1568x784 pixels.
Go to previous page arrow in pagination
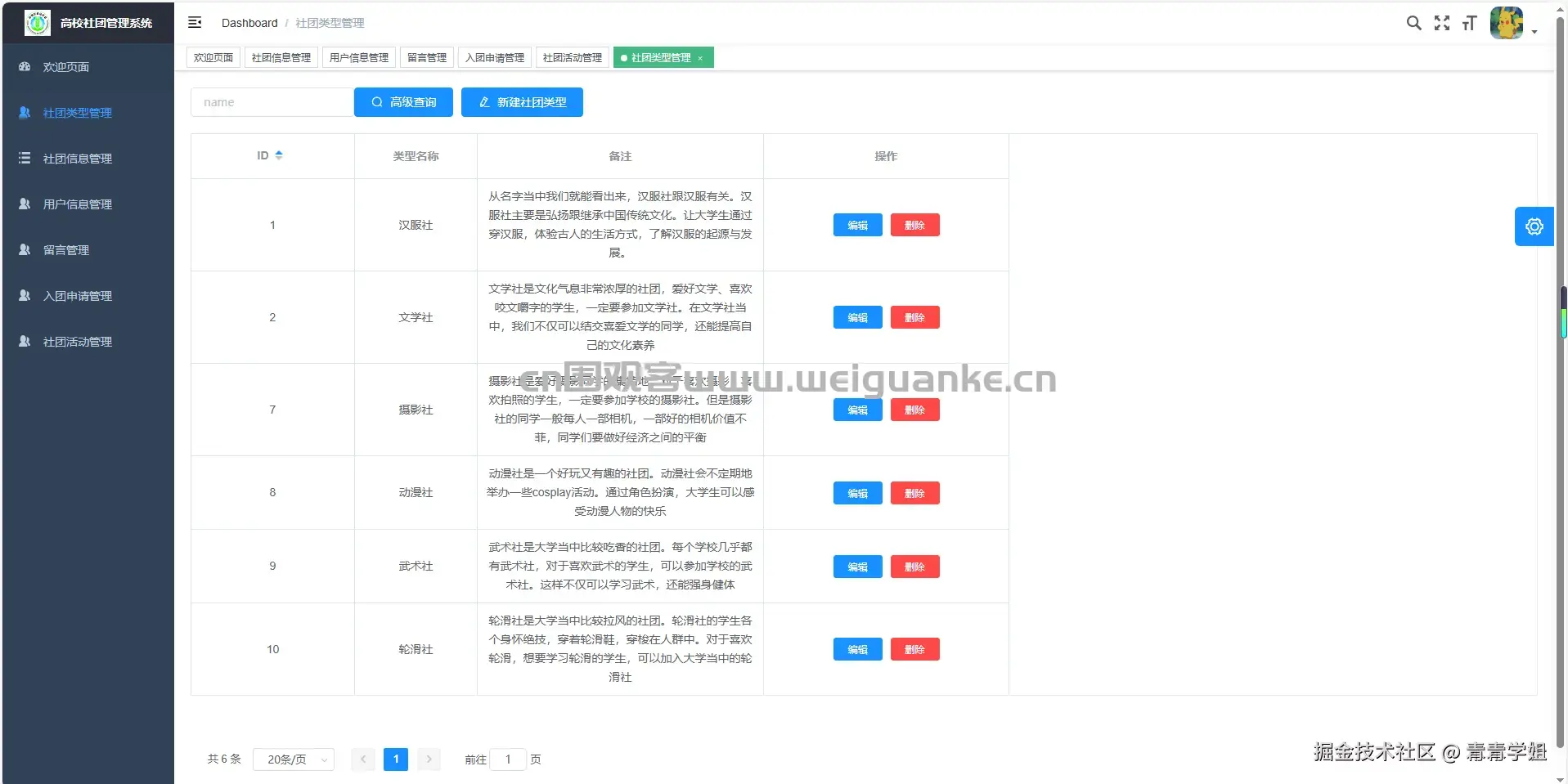pyautogui.click(x=363, y=759)
